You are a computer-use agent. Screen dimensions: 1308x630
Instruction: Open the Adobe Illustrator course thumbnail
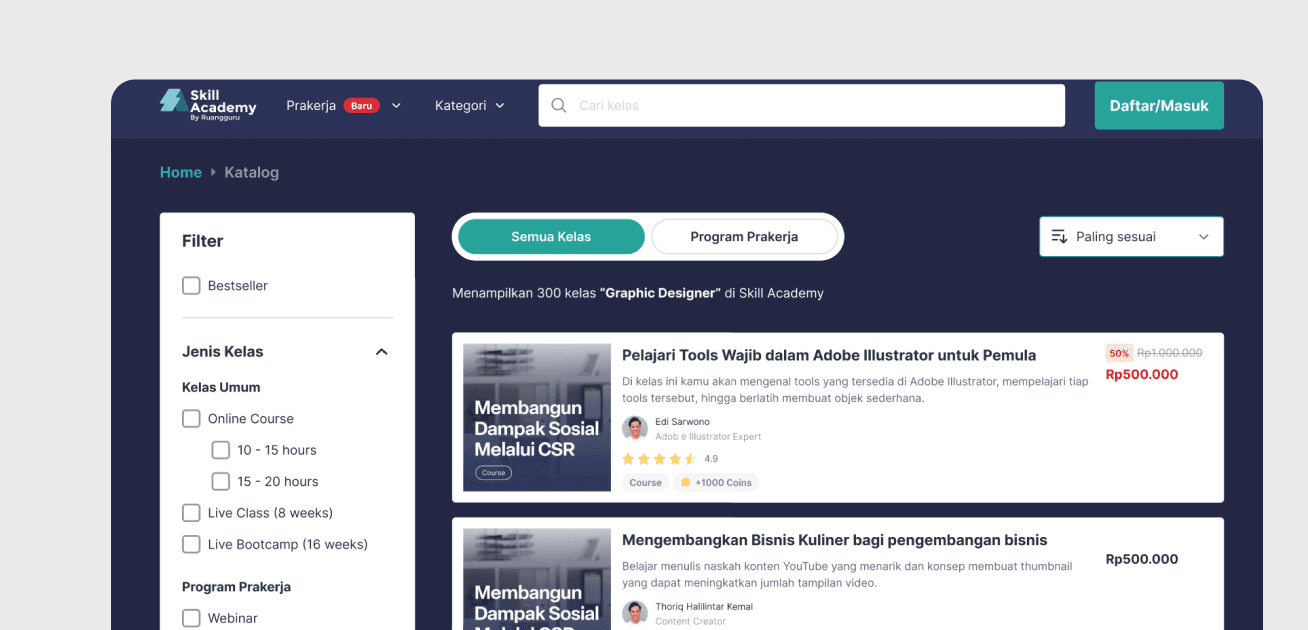point(537,418)
